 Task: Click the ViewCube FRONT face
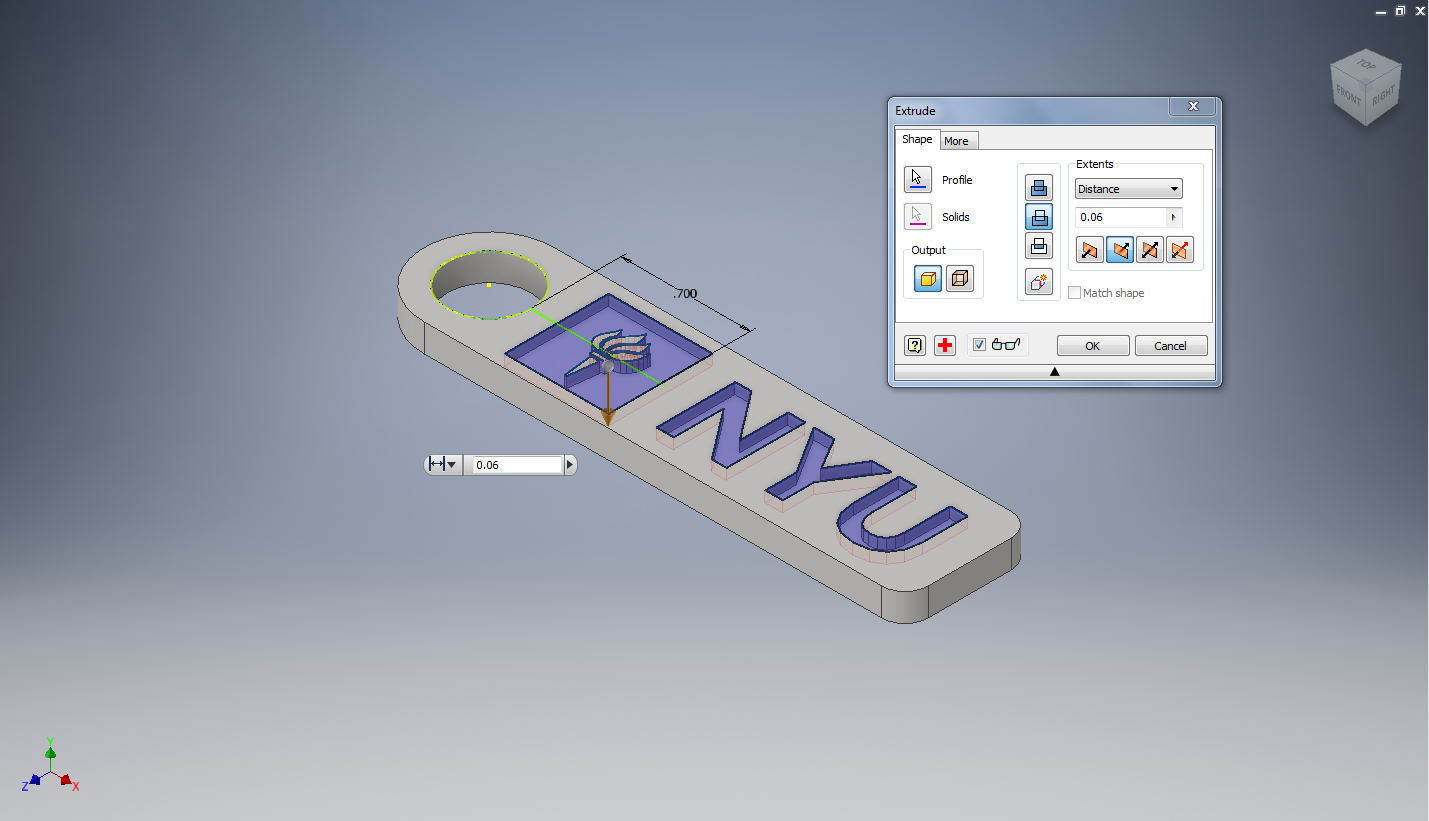point(1349,96)
